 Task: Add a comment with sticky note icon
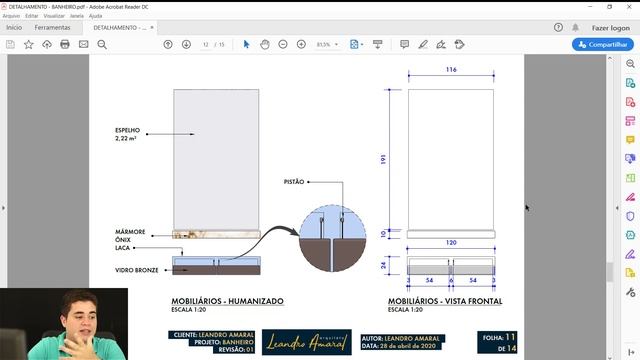pyautogui.click(x=404, y=44)
